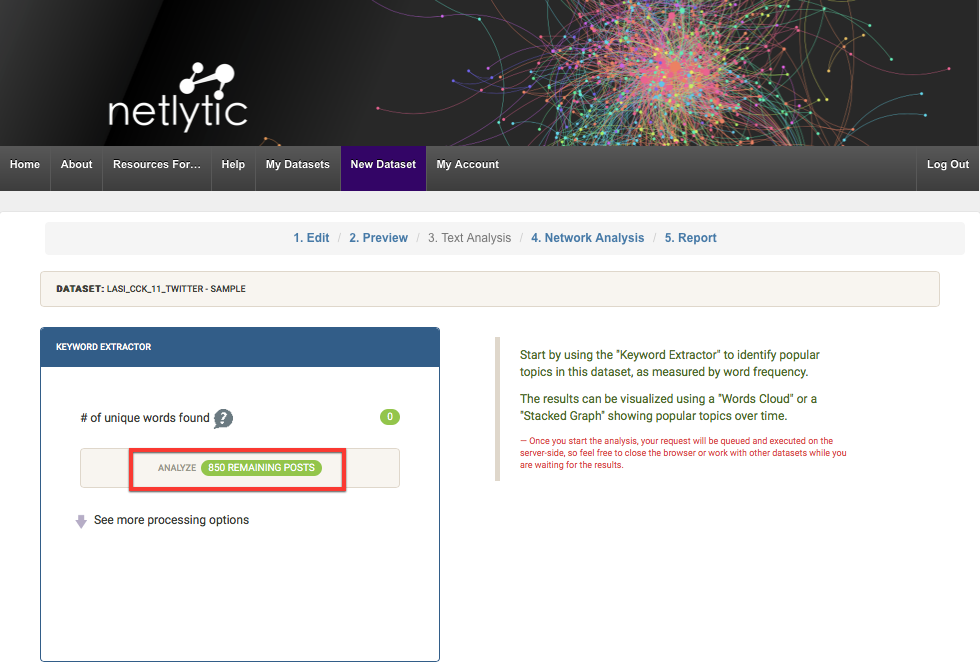
Task: Open the "5. Report" step
Action: 690,237
